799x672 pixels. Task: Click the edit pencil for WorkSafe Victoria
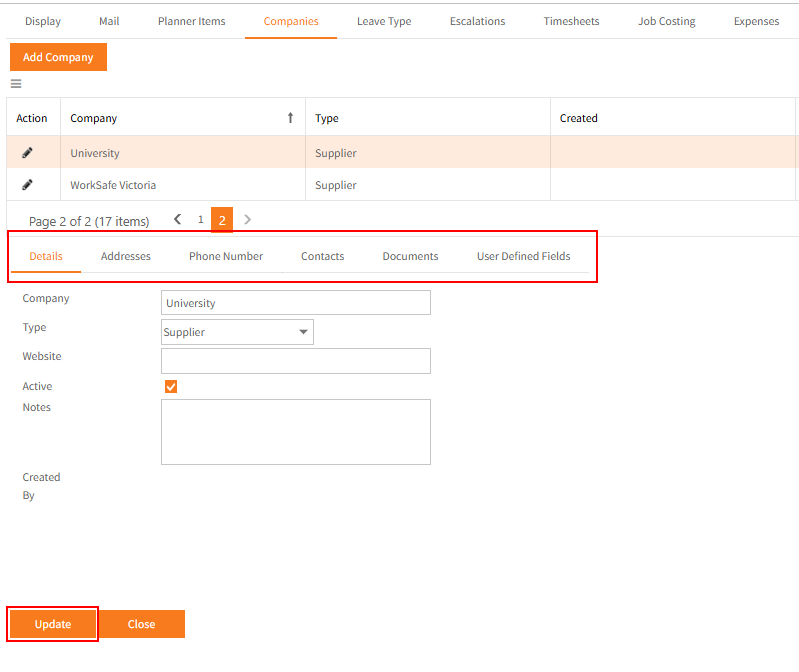tap(28, 185)
